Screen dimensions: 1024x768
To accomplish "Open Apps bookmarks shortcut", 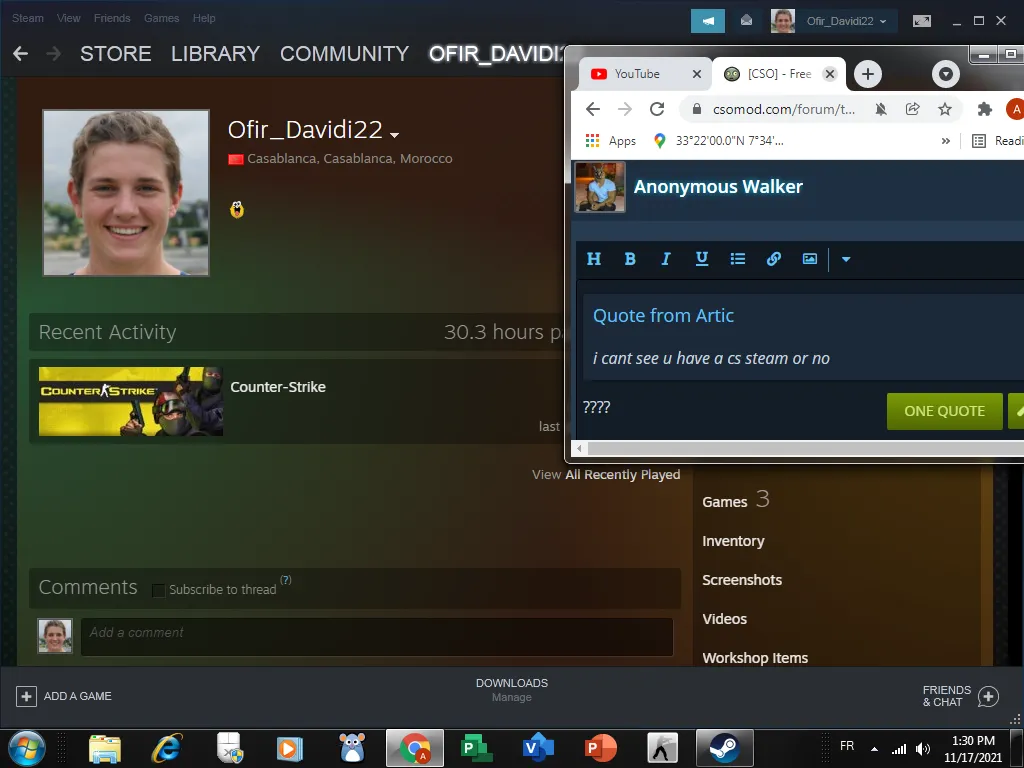I will click(611, 140).
